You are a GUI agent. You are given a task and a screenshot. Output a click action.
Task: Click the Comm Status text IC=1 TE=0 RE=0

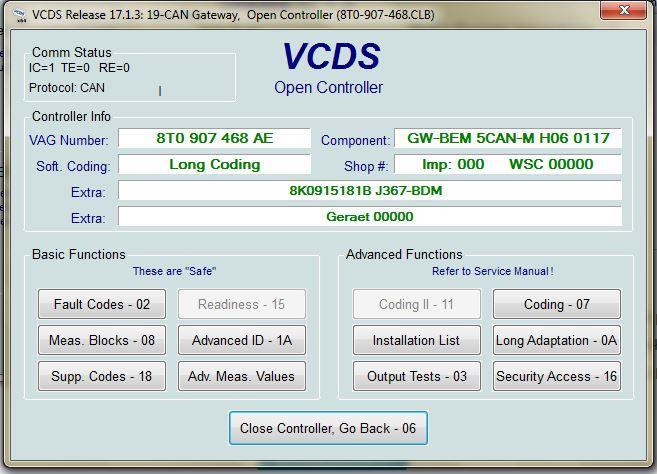(x=79, y=68)
